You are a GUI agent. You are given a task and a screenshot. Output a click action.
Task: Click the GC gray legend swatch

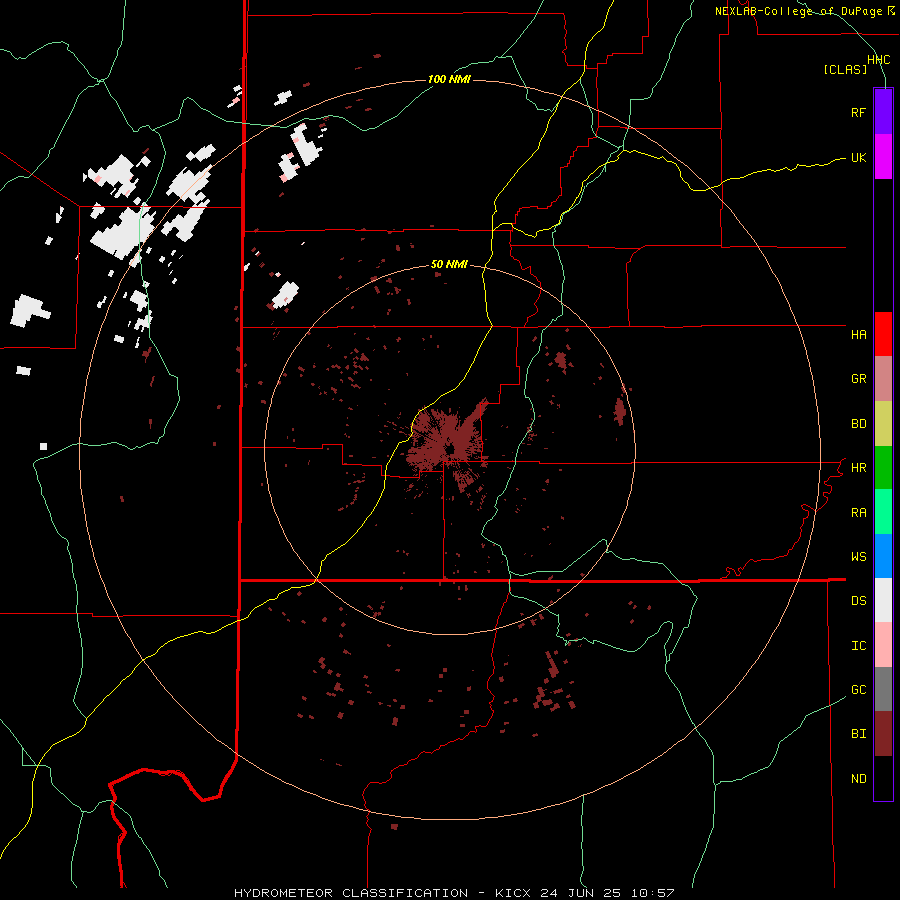(x=883, y=689)
